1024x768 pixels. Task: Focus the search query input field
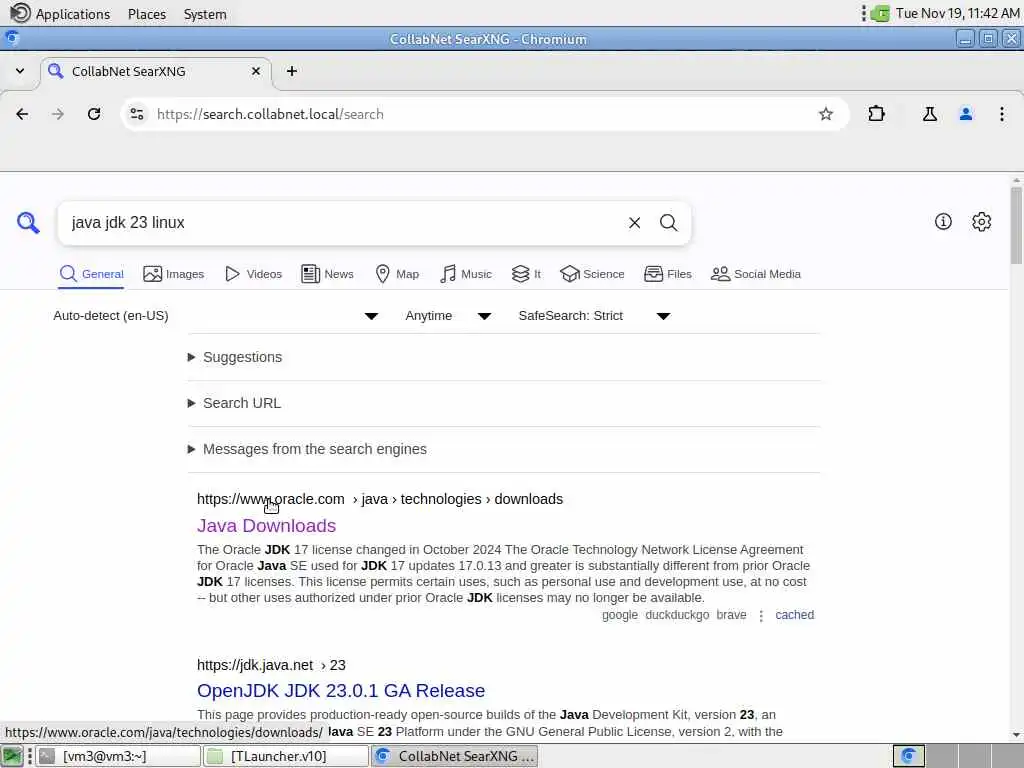tap(345, 223)
